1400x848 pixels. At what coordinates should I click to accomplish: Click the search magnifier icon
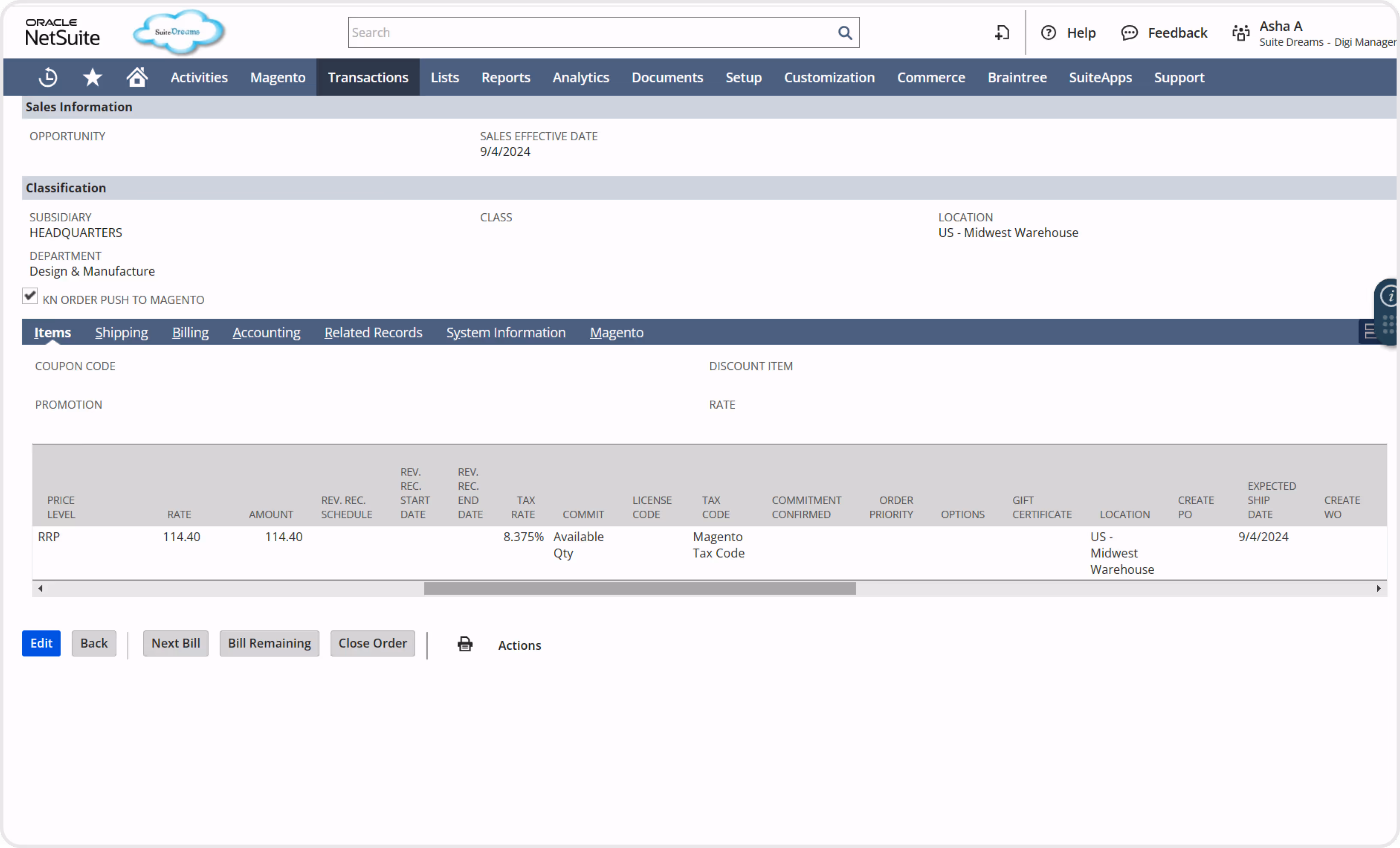tap(845, 33)
